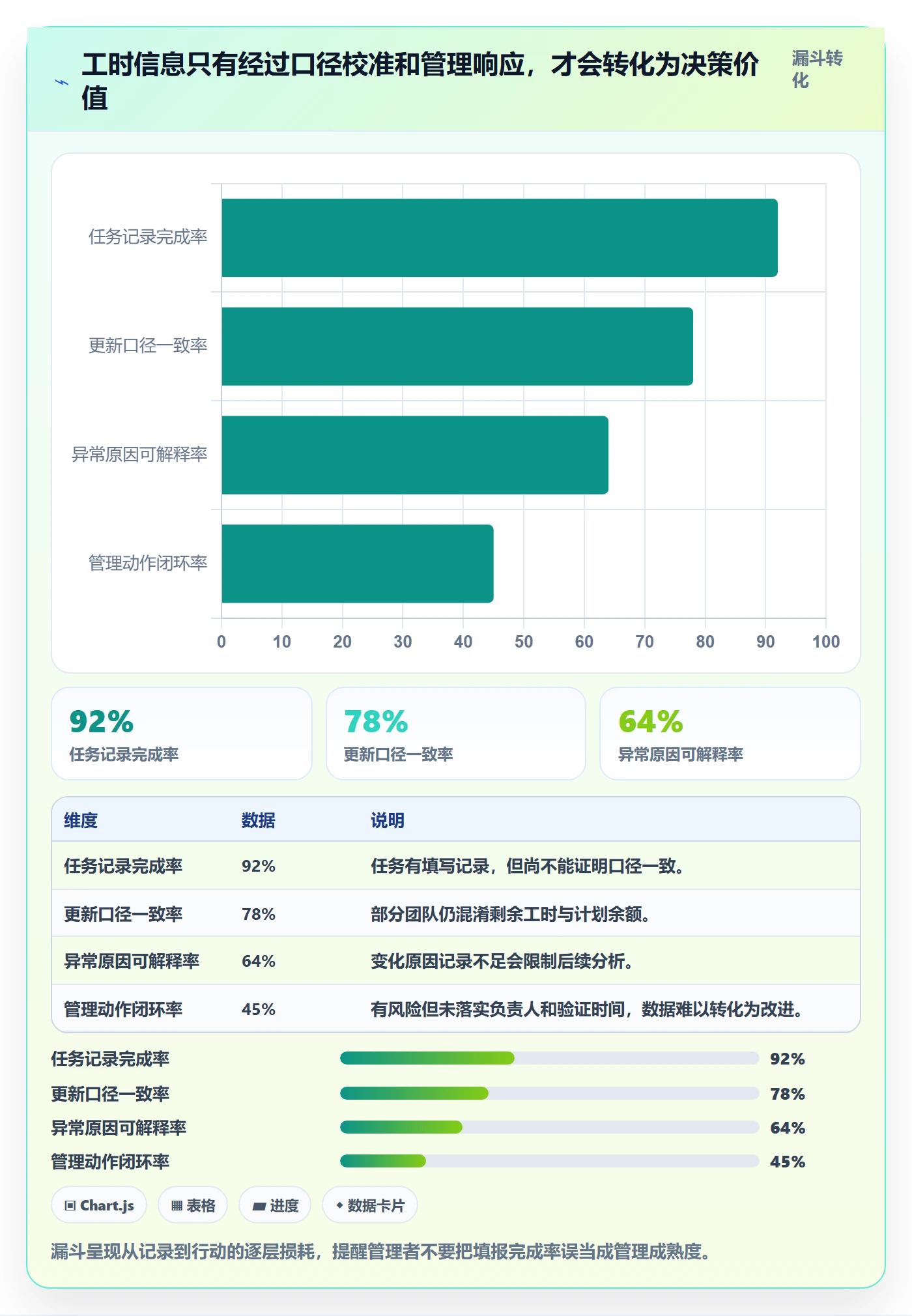Click the main title heading text
Screen dimensions: 912x1316
(420, 81)
